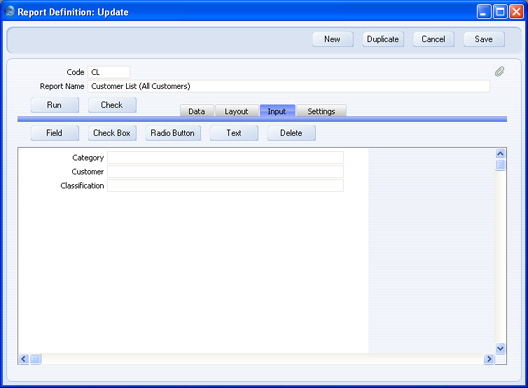The image size is (528, 388).
Task: Click the Check button
Action: pyautogui.click(x=112, y=105)
